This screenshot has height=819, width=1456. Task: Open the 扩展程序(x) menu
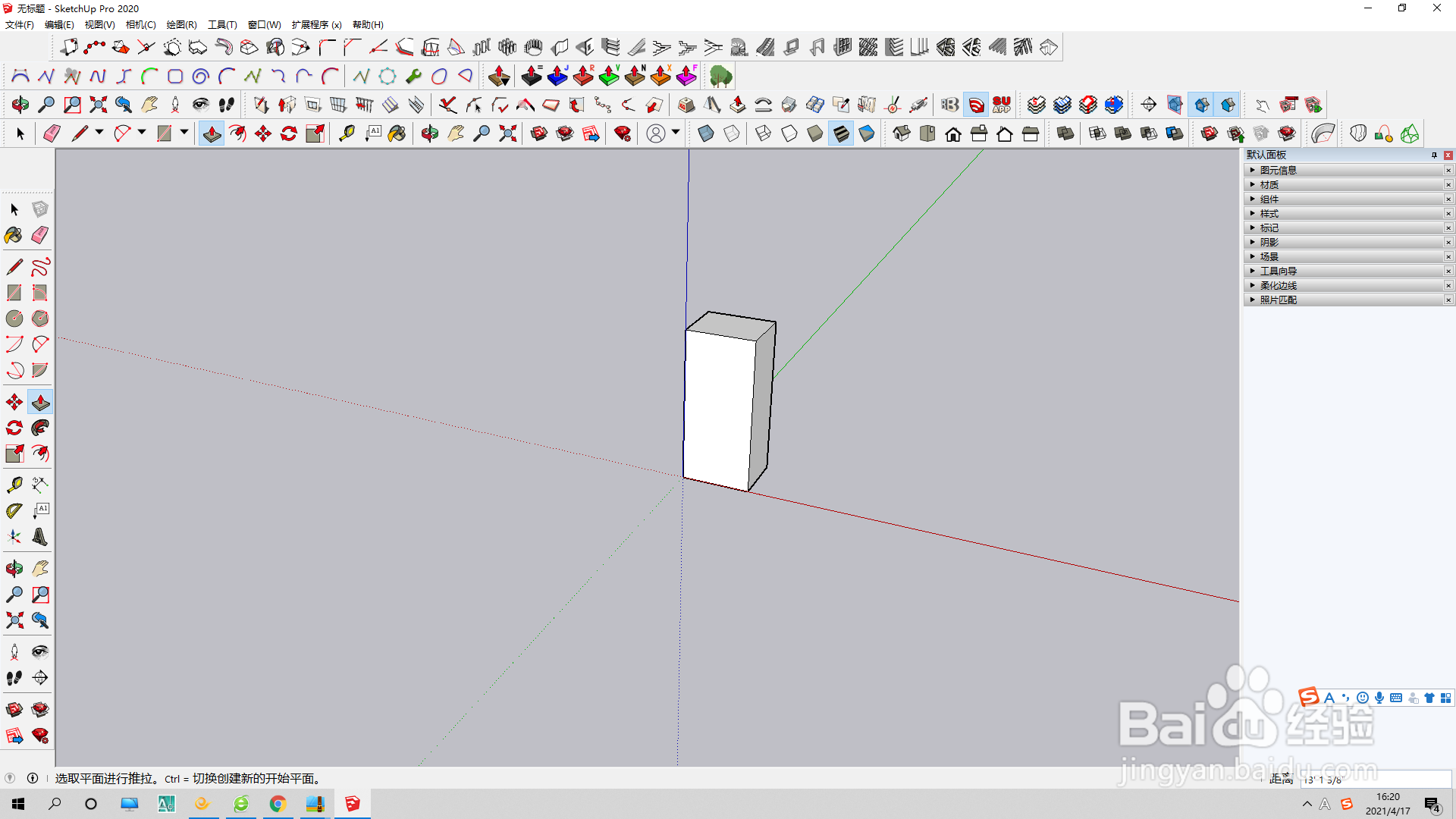(316, 25)
